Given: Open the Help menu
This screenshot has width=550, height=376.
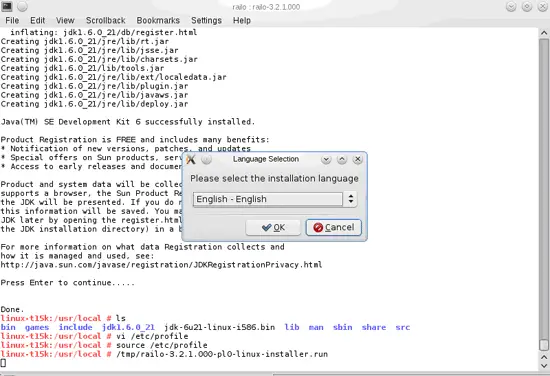Looking at the screenshot, I should [242, 21].
